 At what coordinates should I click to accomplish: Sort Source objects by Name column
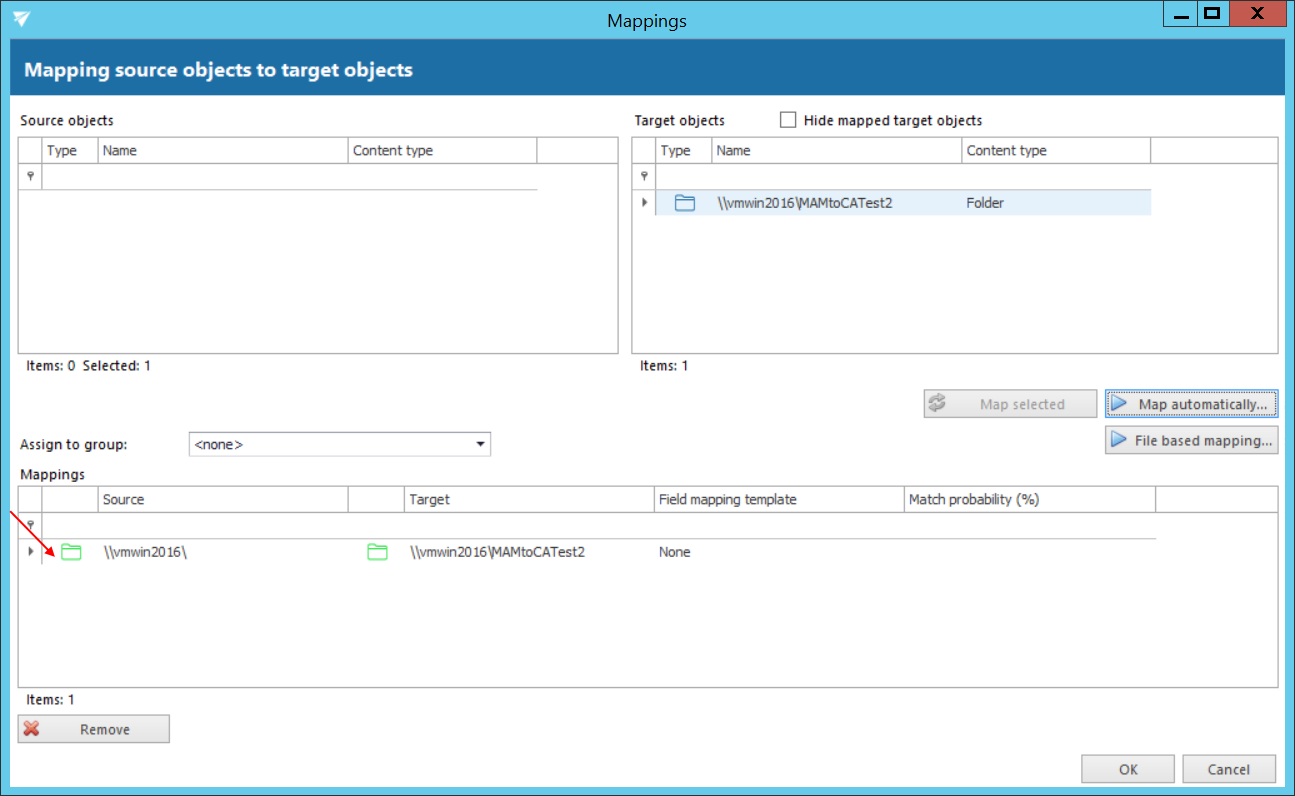tap(222, 151)
